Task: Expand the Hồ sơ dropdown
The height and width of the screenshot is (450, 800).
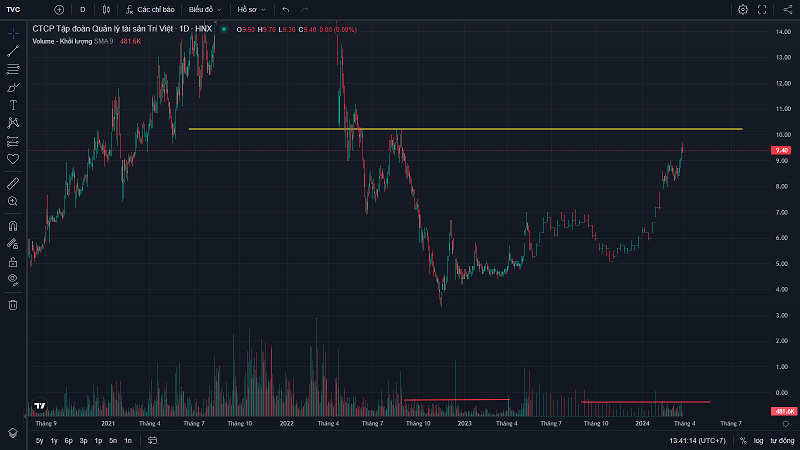Action: click(x=251, y=9)
